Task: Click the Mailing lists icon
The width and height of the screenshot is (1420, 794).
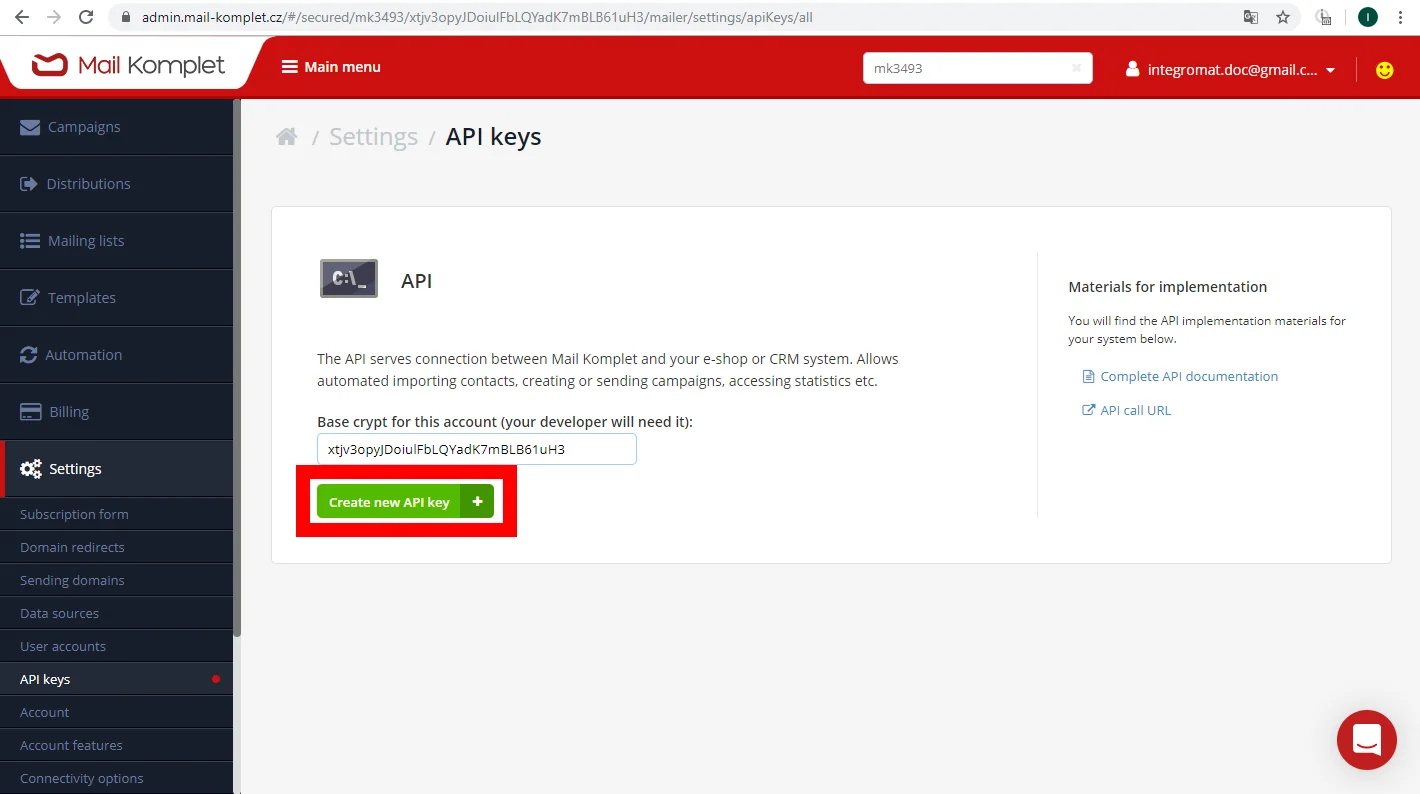Action: [30, 241]
